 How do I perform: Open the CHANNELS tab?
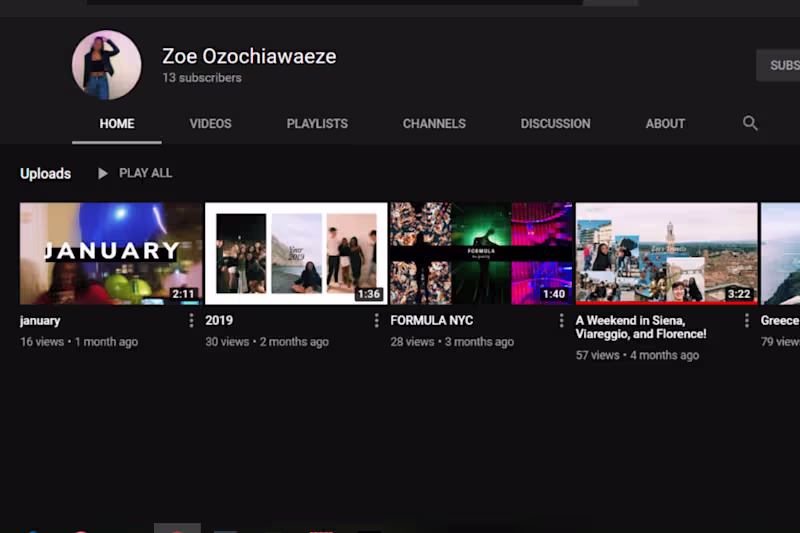[434, 124]
